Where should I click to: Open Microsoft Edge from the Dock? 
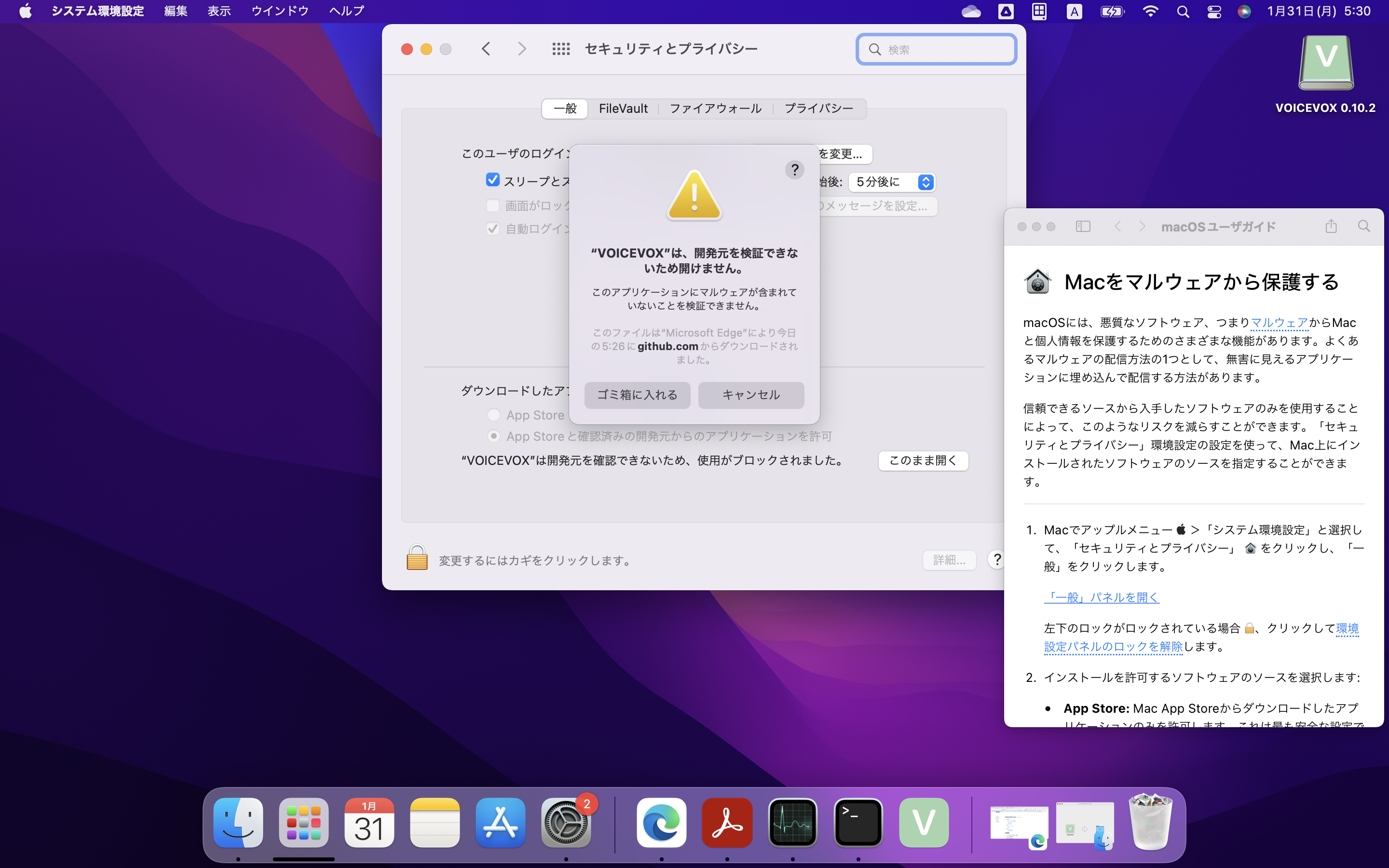pyautogui.click(x=661, y=823)
